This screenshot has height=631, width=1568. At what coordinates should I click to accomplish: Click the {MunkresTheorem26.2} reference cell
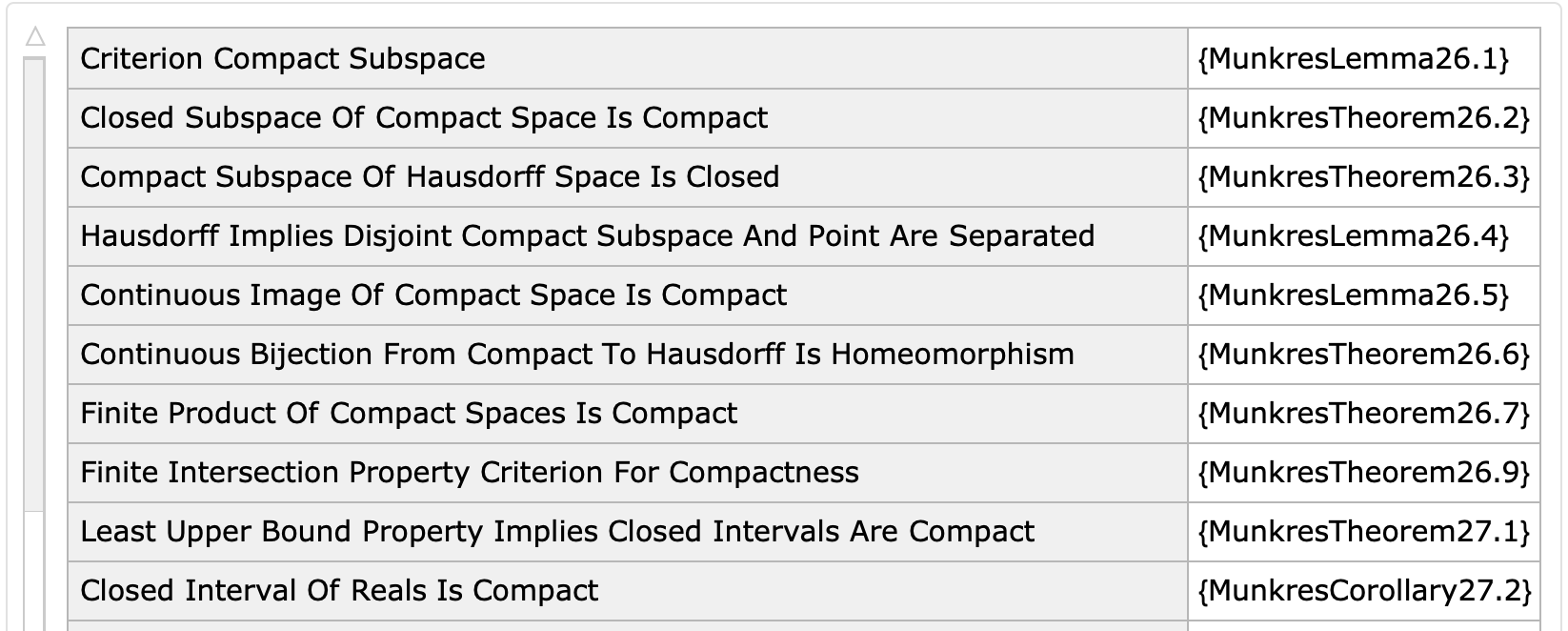click(1363, 118)
